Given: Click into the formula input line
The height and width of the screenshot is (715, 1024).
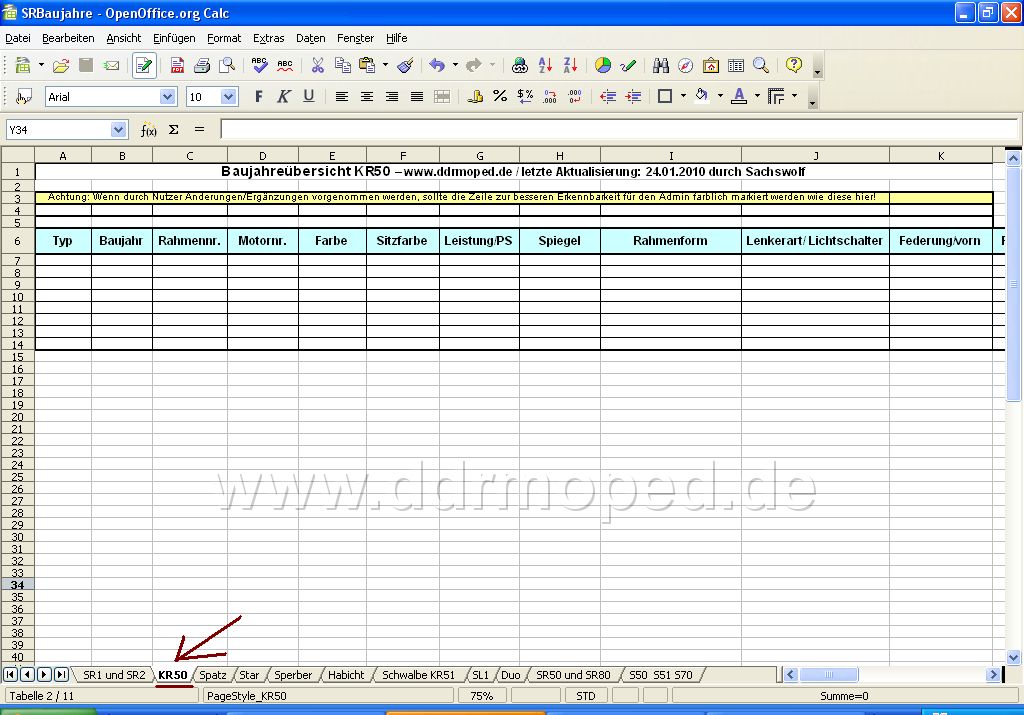Looking at the screenshot, I should [619, 130].
